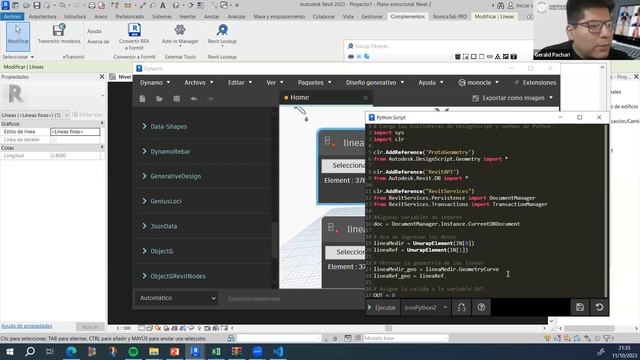Click Estilo de línea value field
The image size is (640, 360).
pyautogui.click(x=75, y=131)
